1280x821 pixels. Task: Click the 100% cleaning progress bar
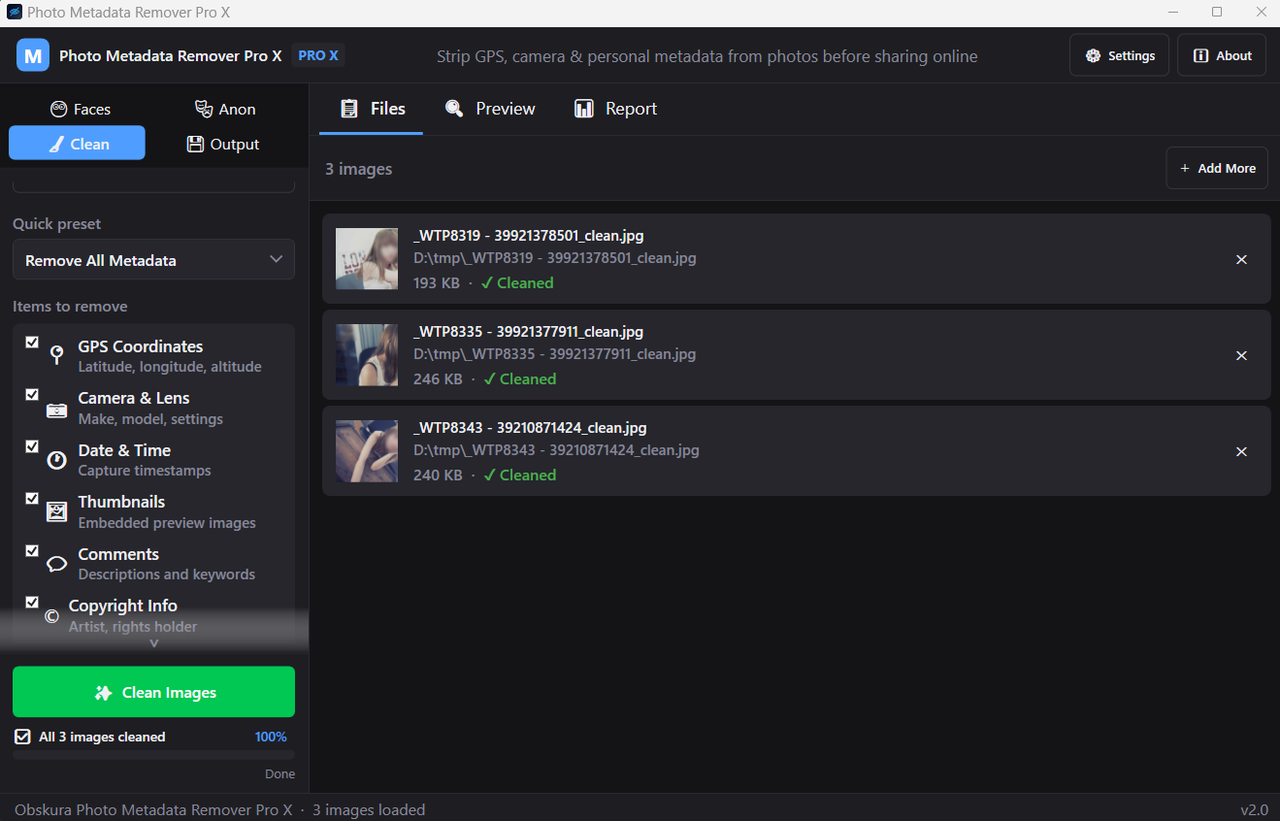(154, 753)
